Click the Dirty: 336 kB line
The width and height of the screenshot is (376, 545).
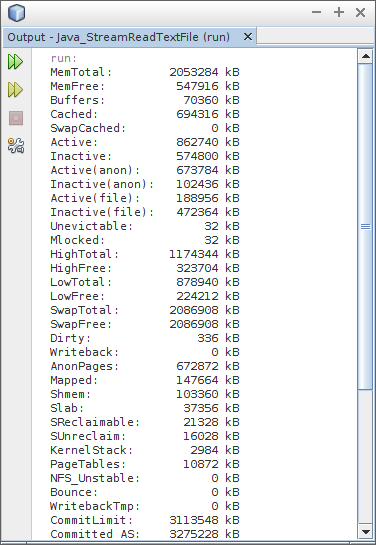[145, 338]
